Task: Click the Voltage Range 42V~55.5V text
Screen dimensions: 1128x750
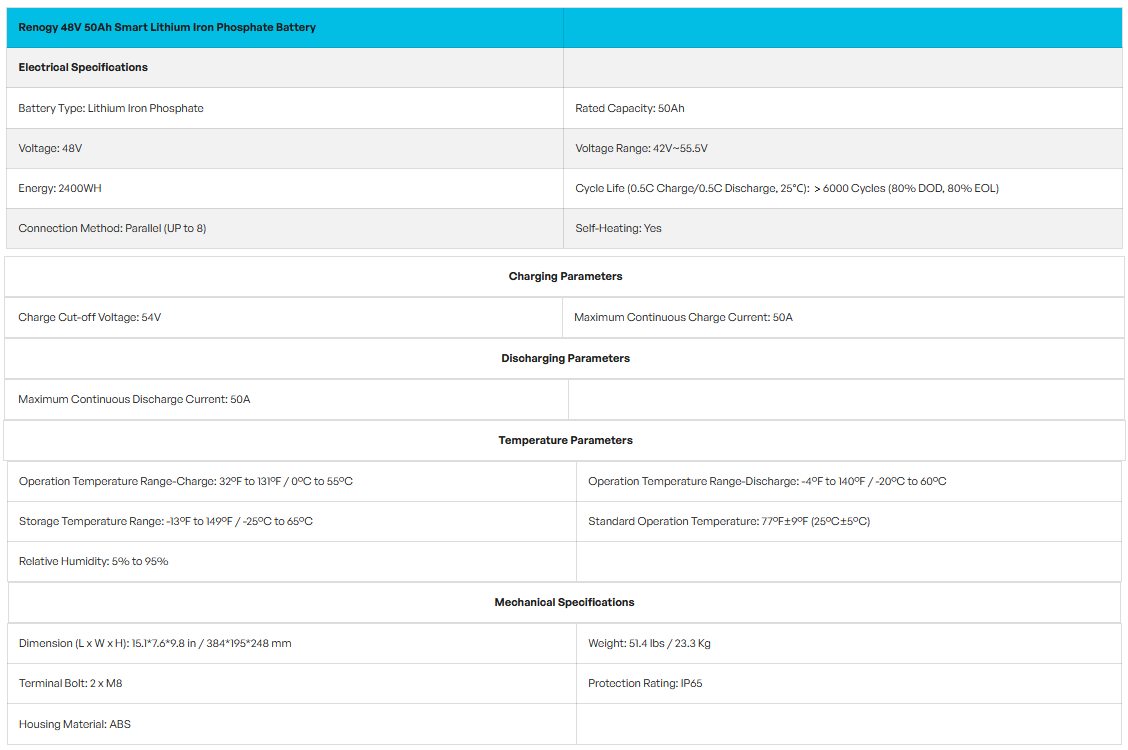Action: coord(641,149)
